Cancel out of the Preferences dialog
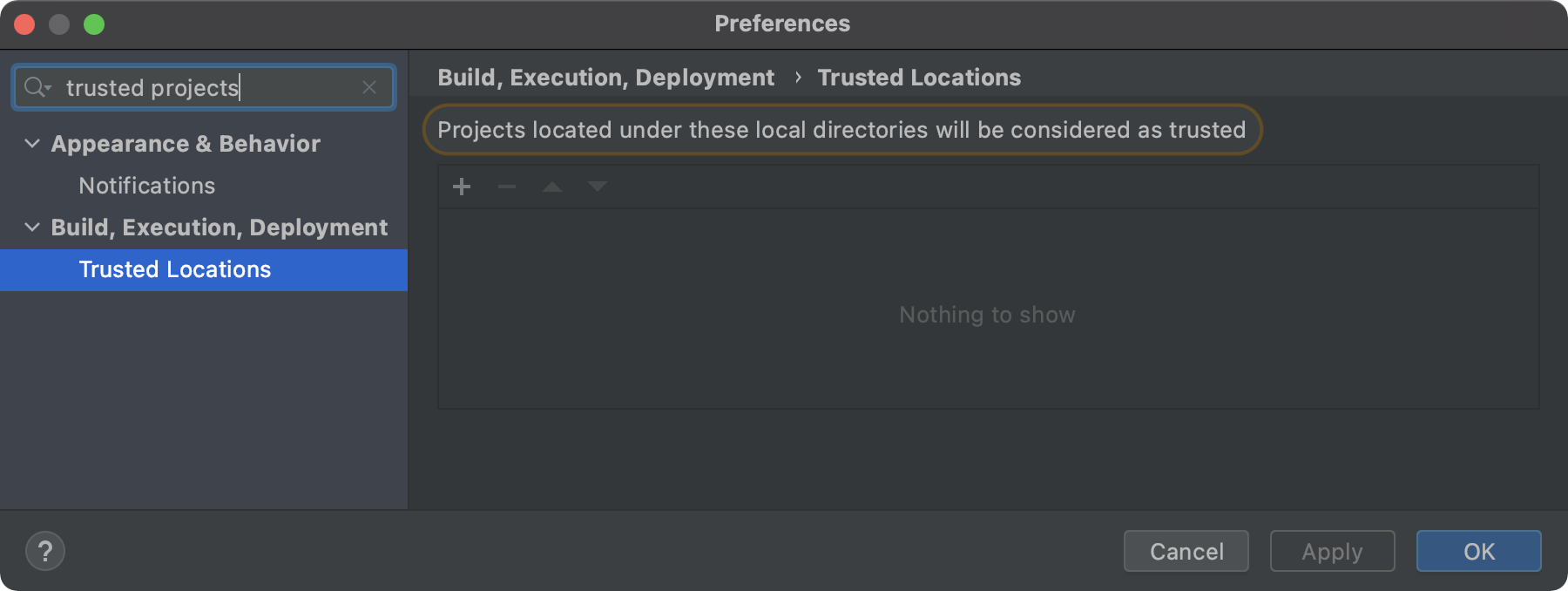This screenshot has width=1568, height=591. (1186, 551)
